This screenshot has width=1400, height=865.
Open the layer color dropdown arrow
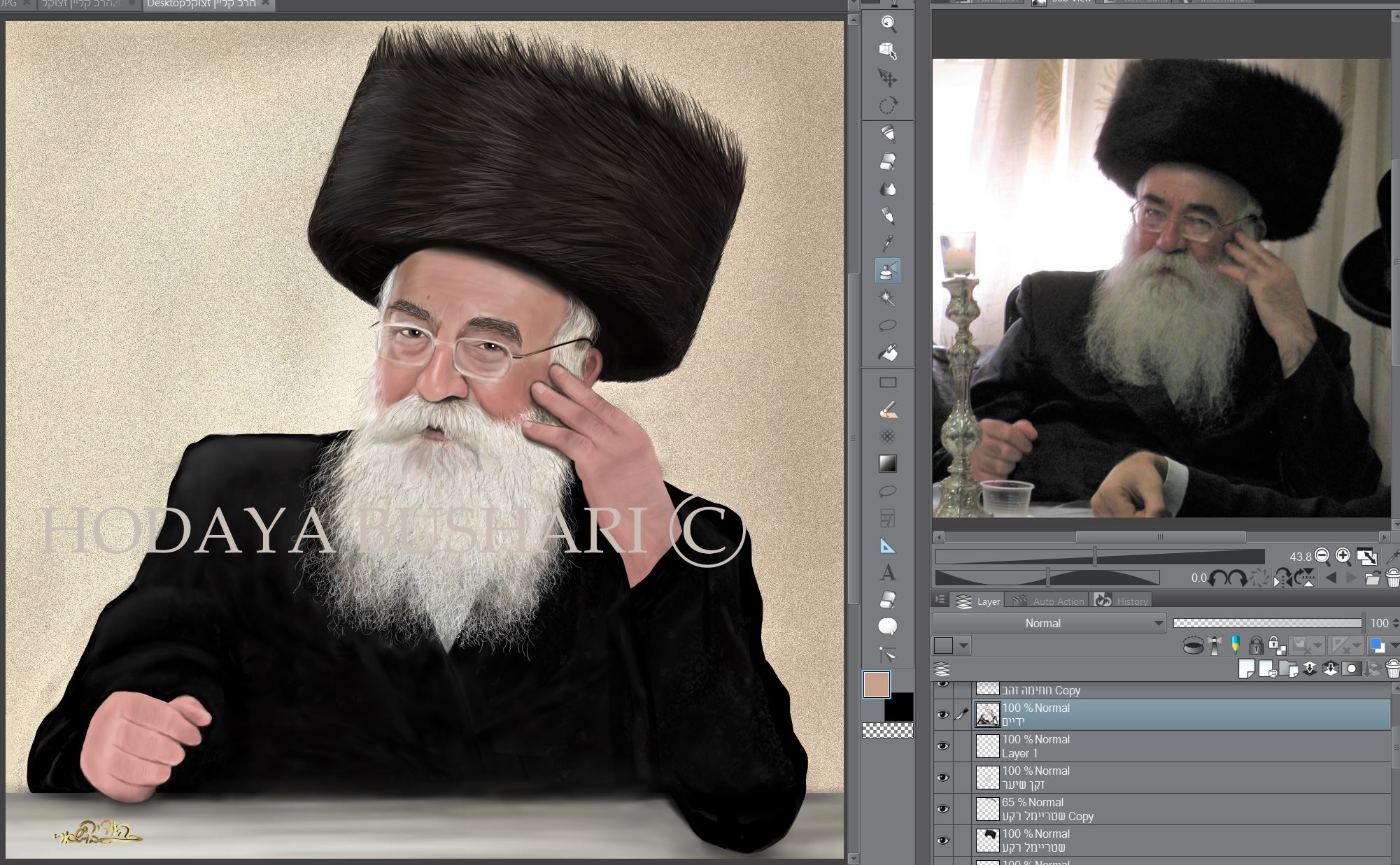962,646
